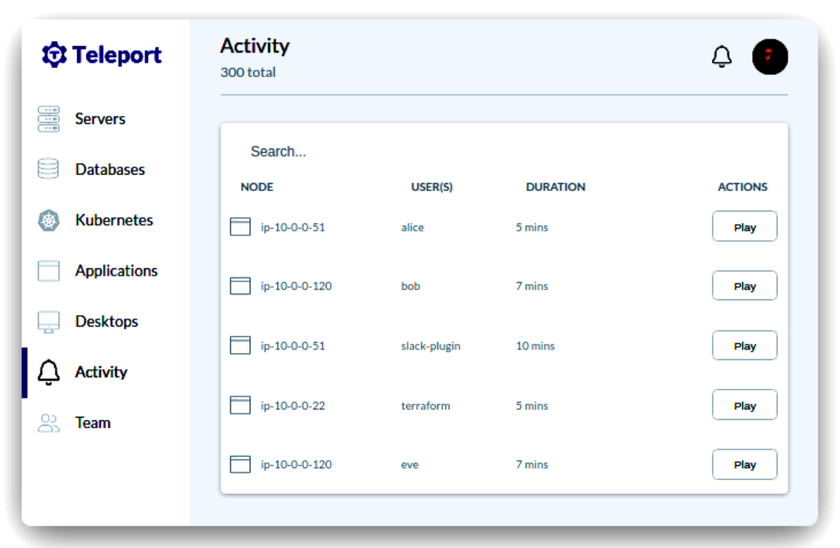Click the Teleport gear logo icon

coord(54,55)
